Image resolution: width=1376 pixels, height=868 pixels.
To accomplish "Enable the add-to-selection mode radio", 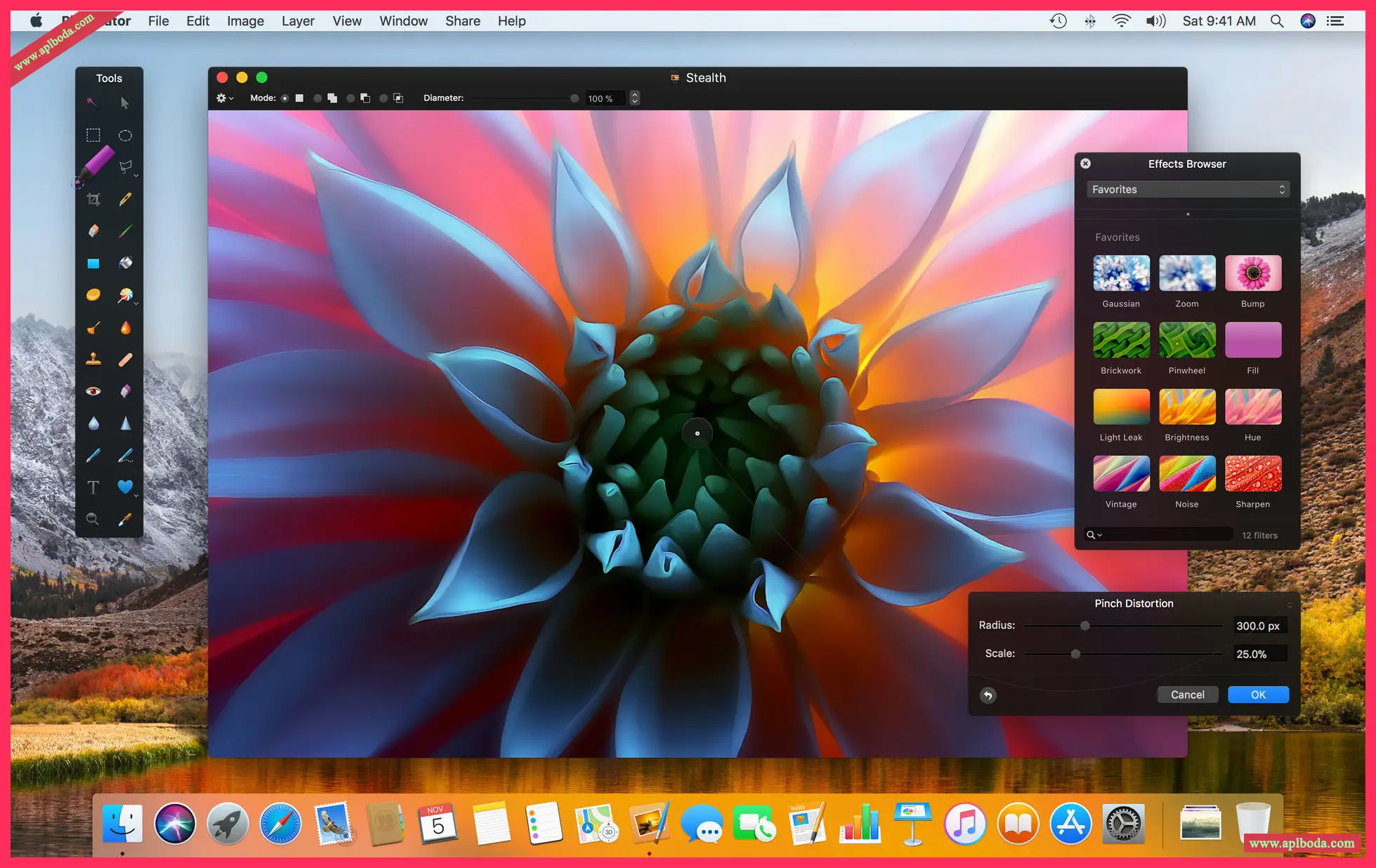I will 317,98.
